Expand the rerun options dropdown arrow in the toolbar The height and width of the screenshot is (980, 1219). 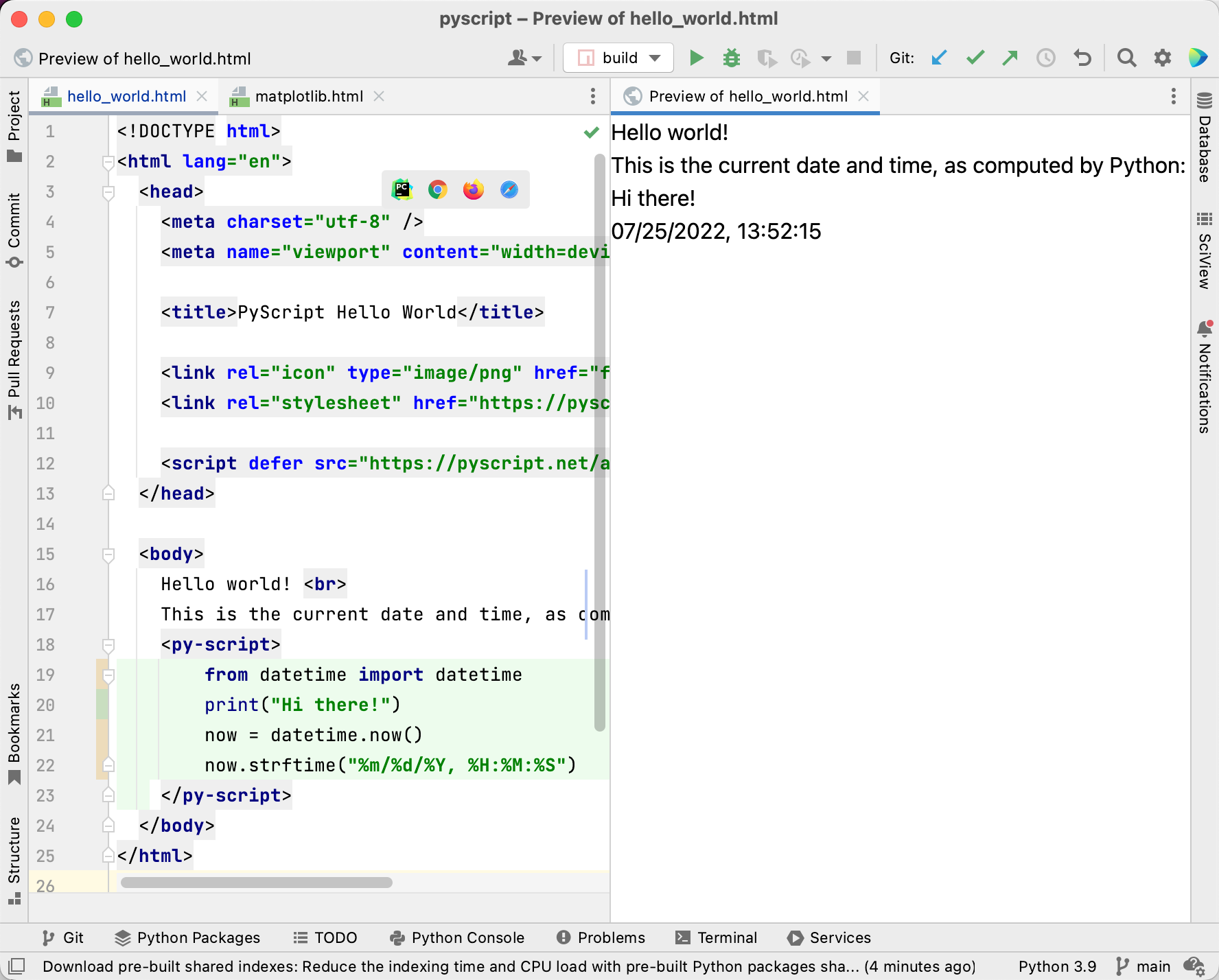pyautogui.click(x=826, y=58)
